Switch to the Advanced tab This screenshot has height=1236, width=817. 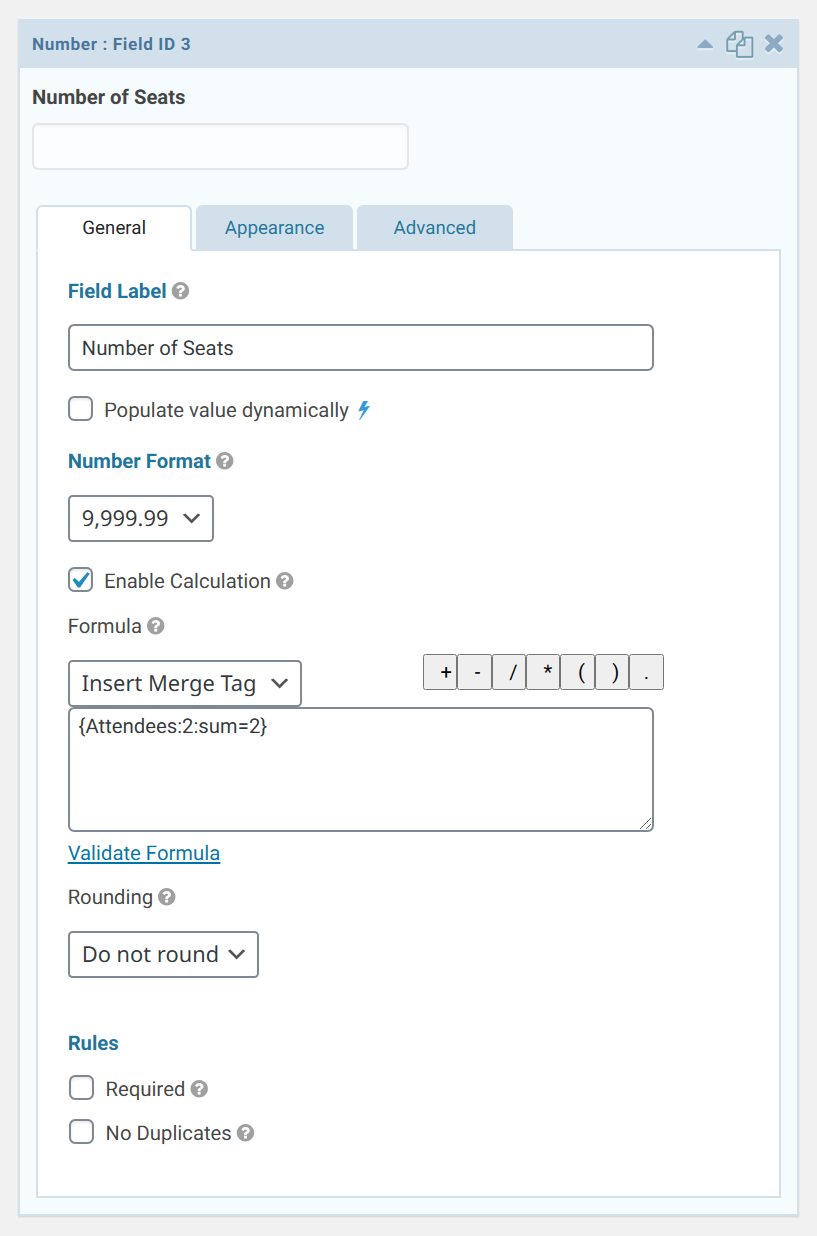click(x=434, y=227)
